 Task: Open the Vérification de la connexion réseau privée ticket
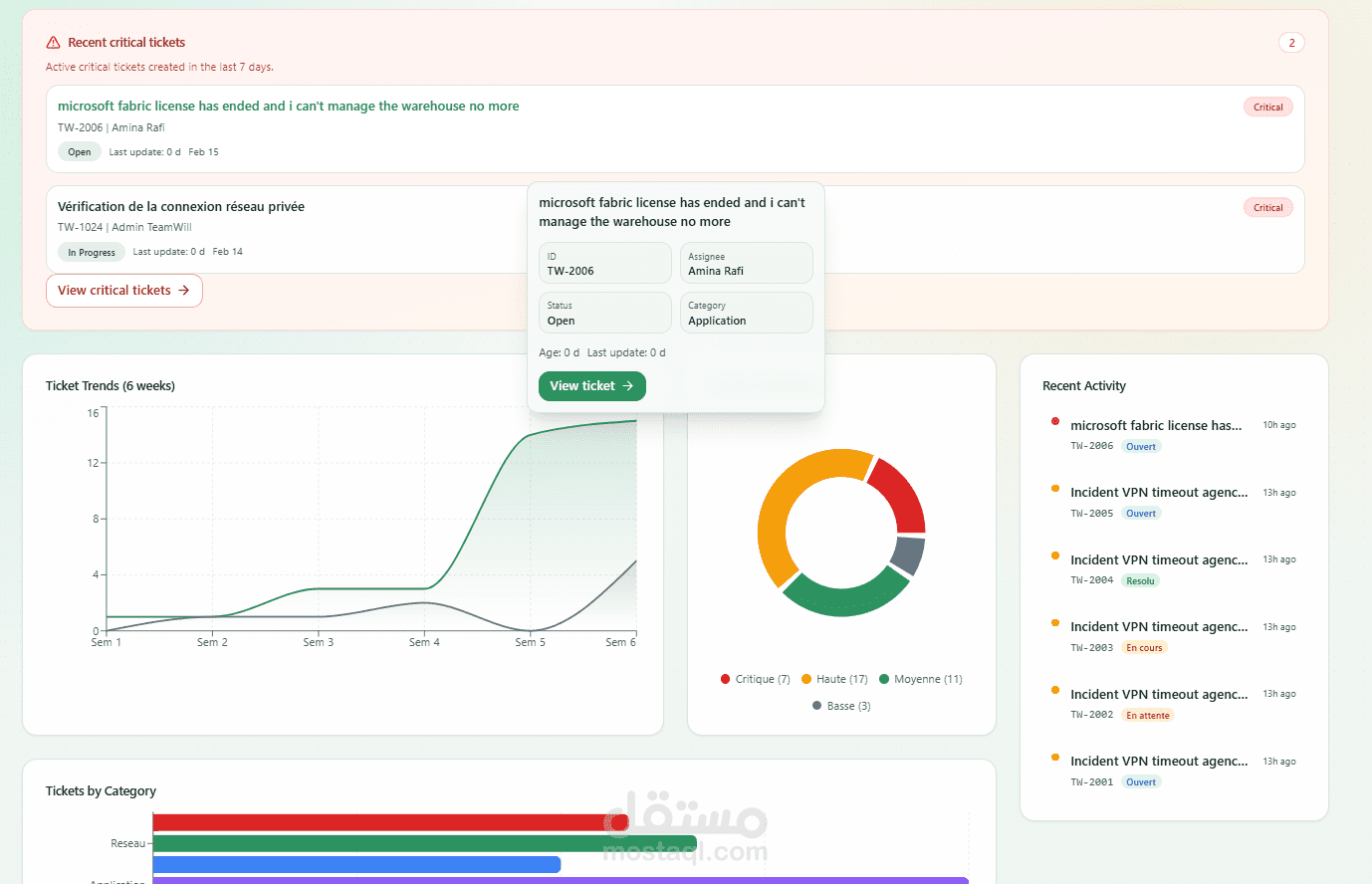(x=181, y=207)
